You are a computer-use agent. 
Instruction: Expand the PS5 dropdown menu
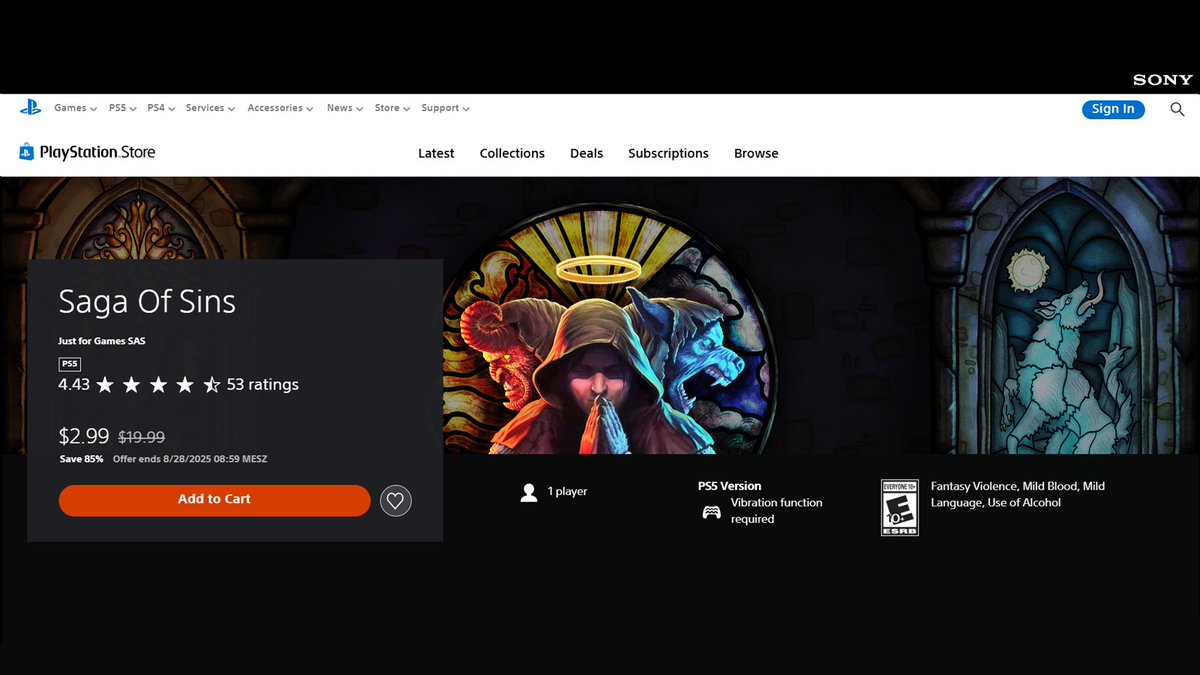(123, 108)
